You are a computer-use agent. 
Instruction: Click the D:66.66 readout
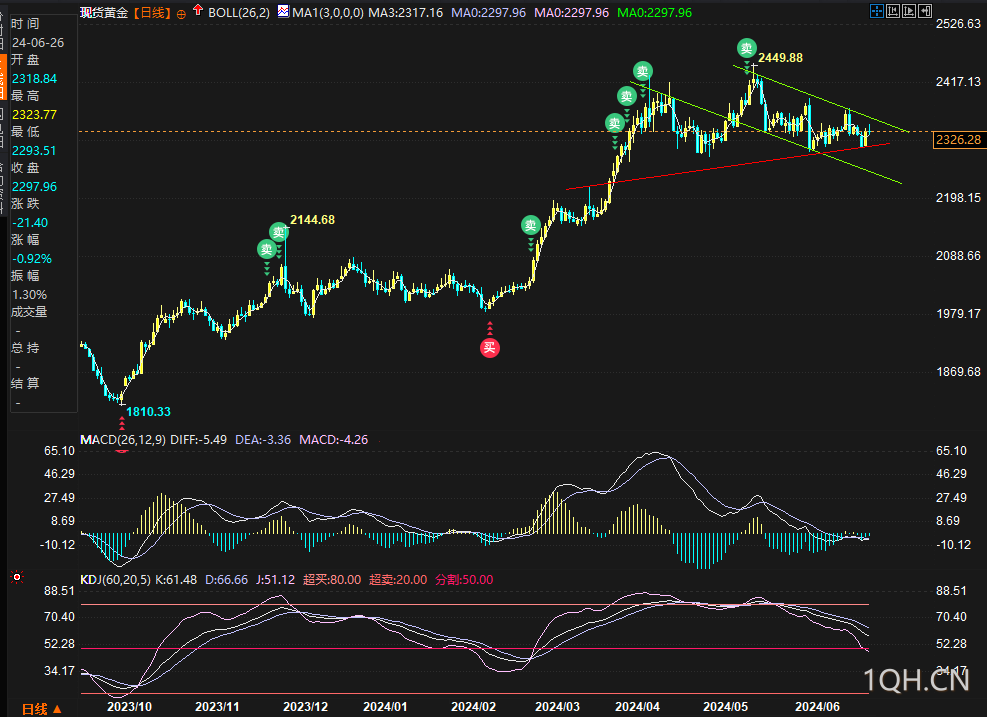pyautogui.click(x=227, y=579)
